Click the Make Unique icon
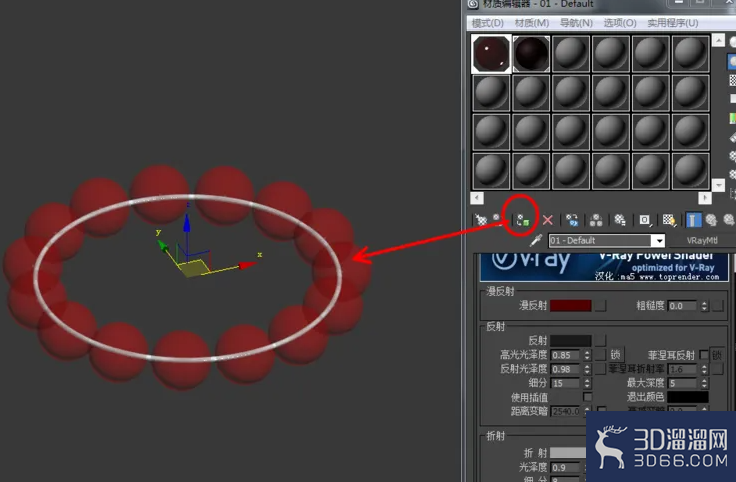The height and width of the screenshot is (482, 736). (596, 220)
